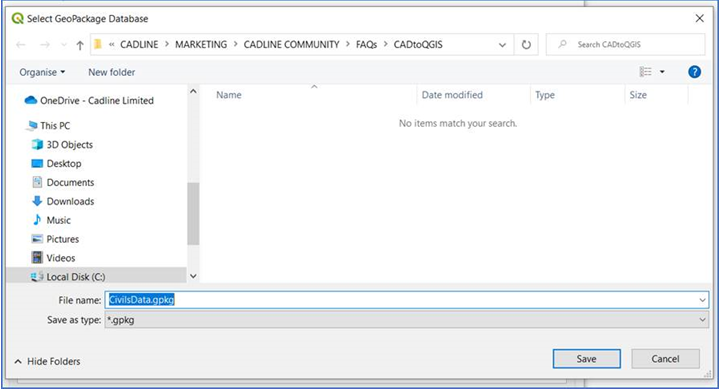Click the Back navigation arrow
Viewport: 720px width, 391px height.
(21, 45)
